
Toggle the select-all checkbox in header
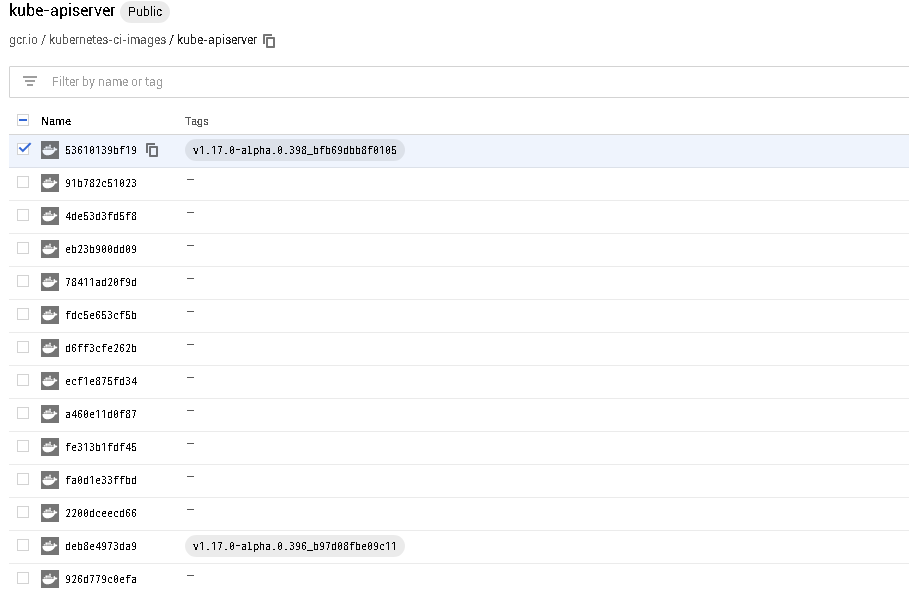point(23,121)
